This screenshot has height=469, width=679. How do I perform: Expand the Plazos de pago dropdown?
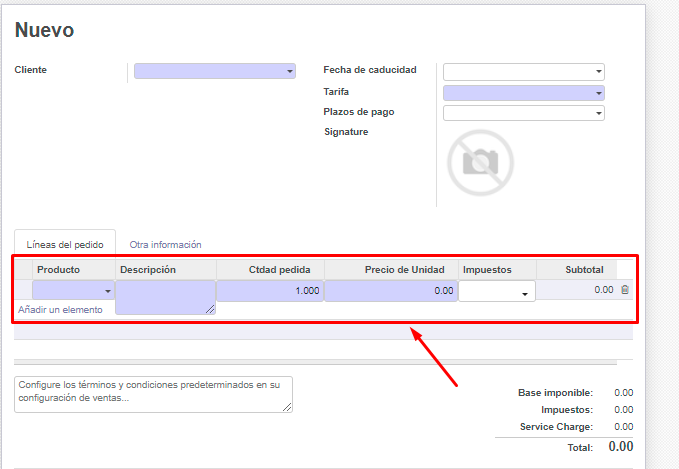tap(523, 113)
